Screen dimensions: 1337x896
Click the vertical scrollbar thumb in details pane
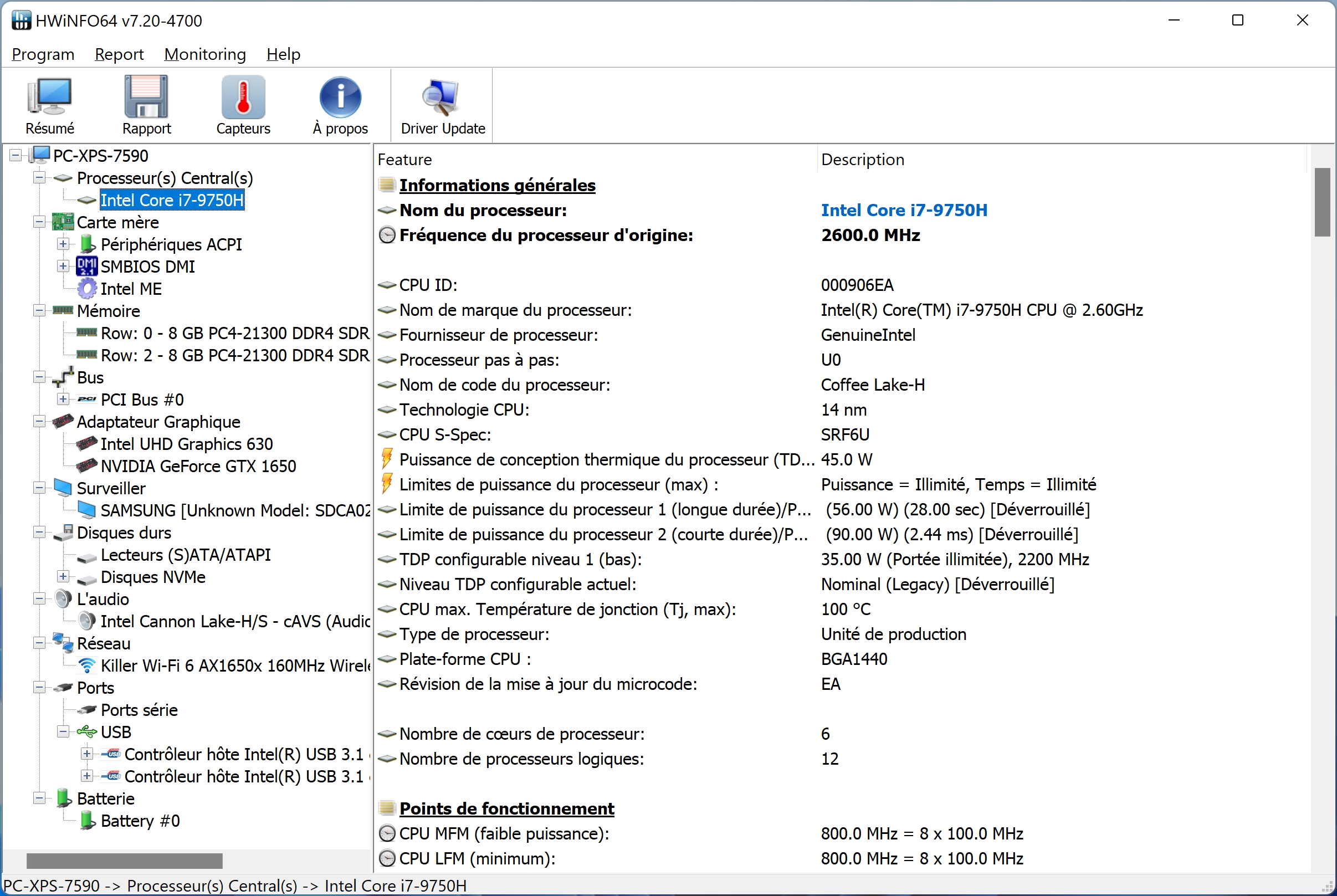click(1322, 202)
